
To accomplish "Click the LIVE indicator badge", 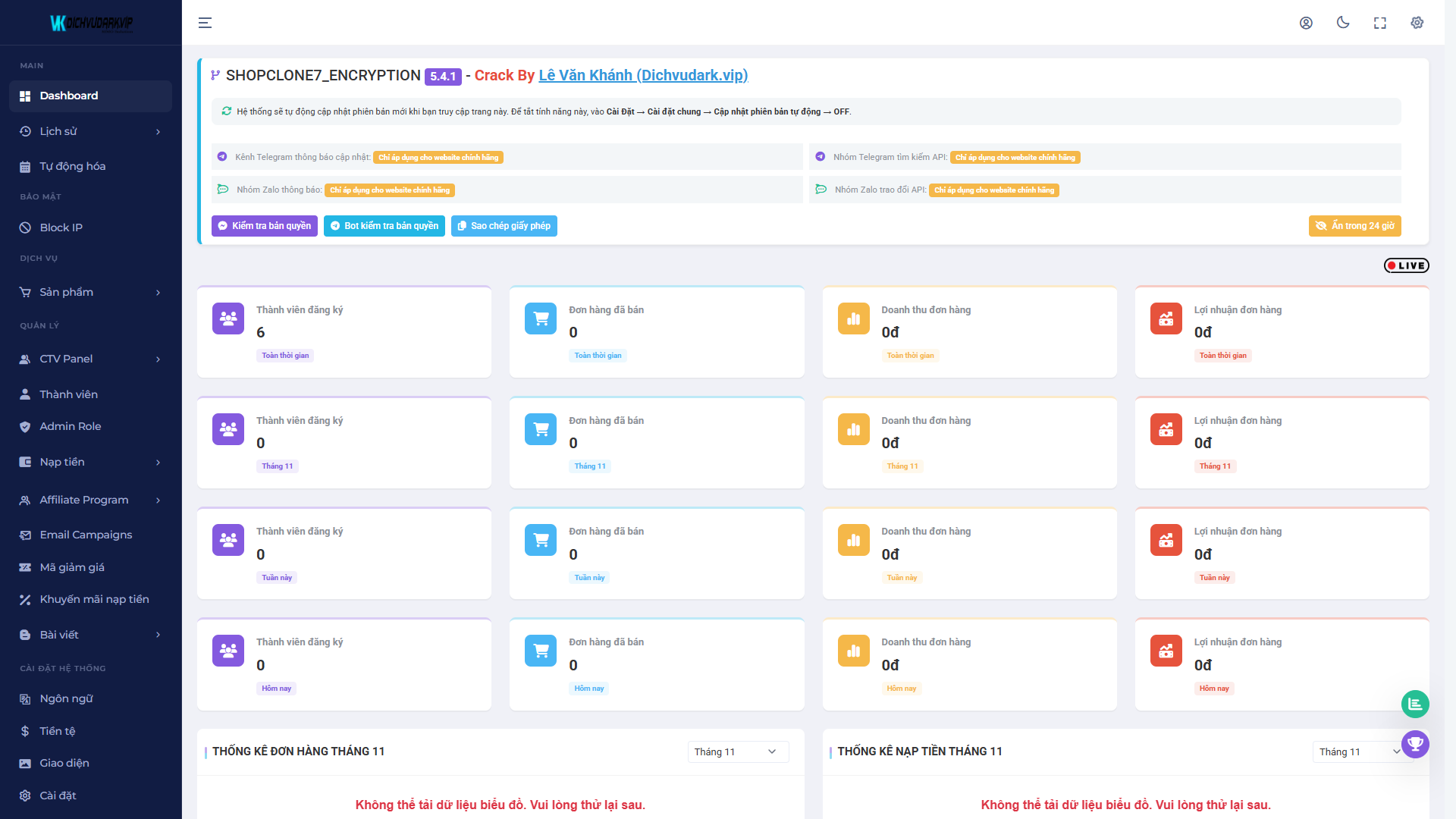I will point(1406,265).
